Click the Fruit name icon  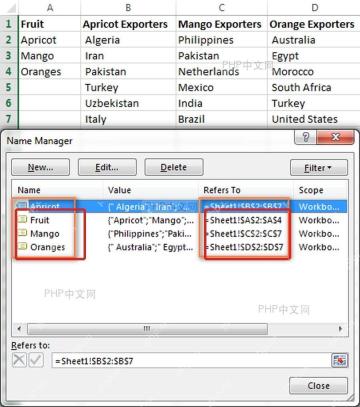coord(22,219)
